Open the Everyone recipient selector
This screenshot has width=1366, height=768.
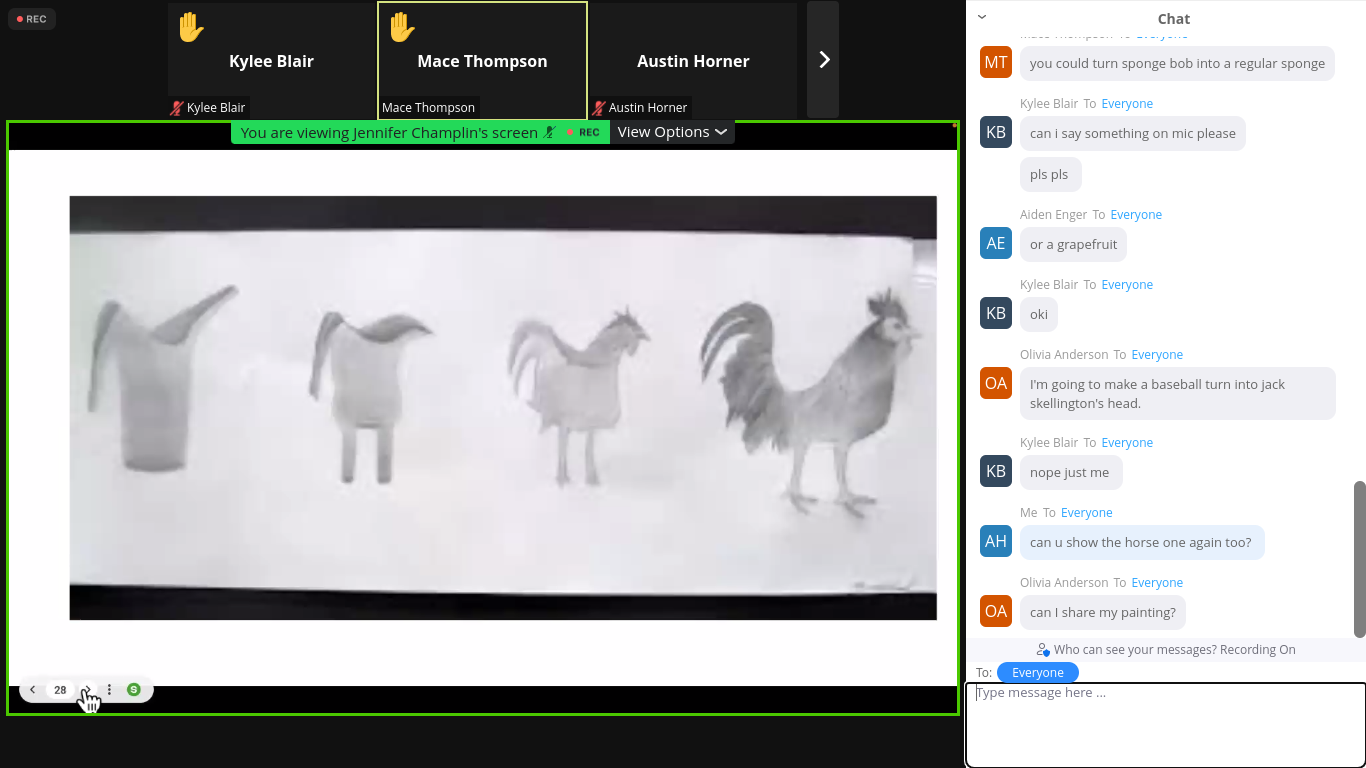[x=1038, y=673]
